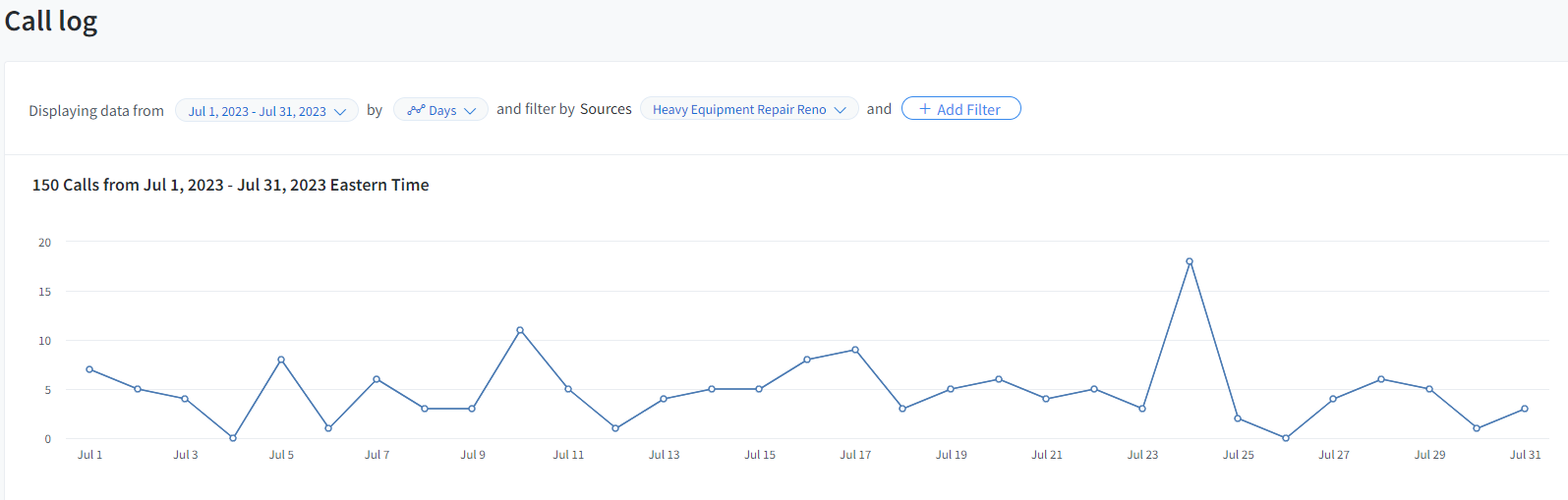The image size is (1568, 500).
Task: Select the Jul 17 data point at 9 calls
Action: (x=855, y=350)
